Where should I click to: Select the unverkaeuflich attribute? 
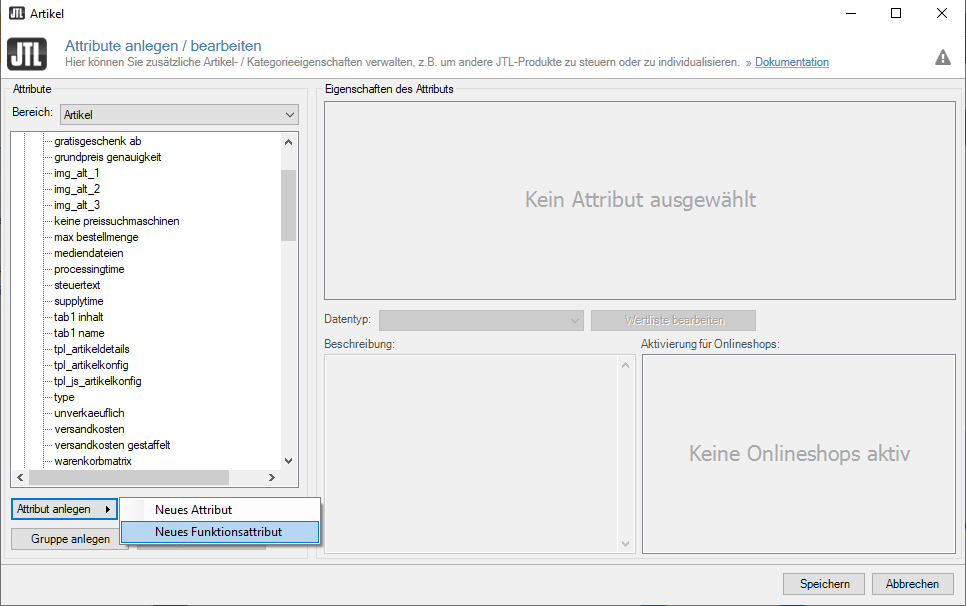pos(89,413)
